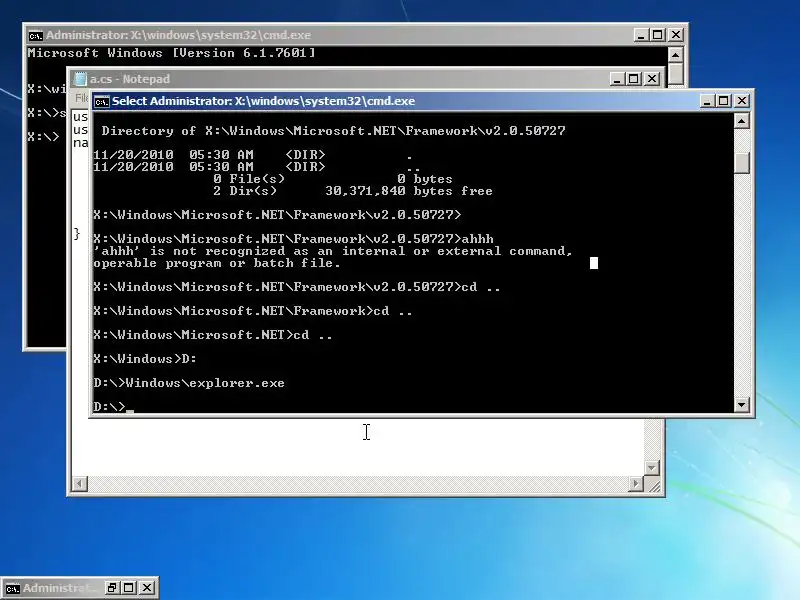The image size is (800, 600).
Task: Open the File menu in Notepad
Action: (x=82, y=97)
